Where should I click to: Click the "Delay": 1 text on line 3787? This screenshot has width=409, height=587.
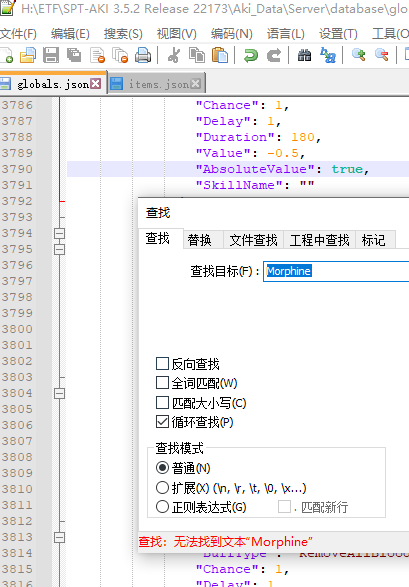[238, 121]
